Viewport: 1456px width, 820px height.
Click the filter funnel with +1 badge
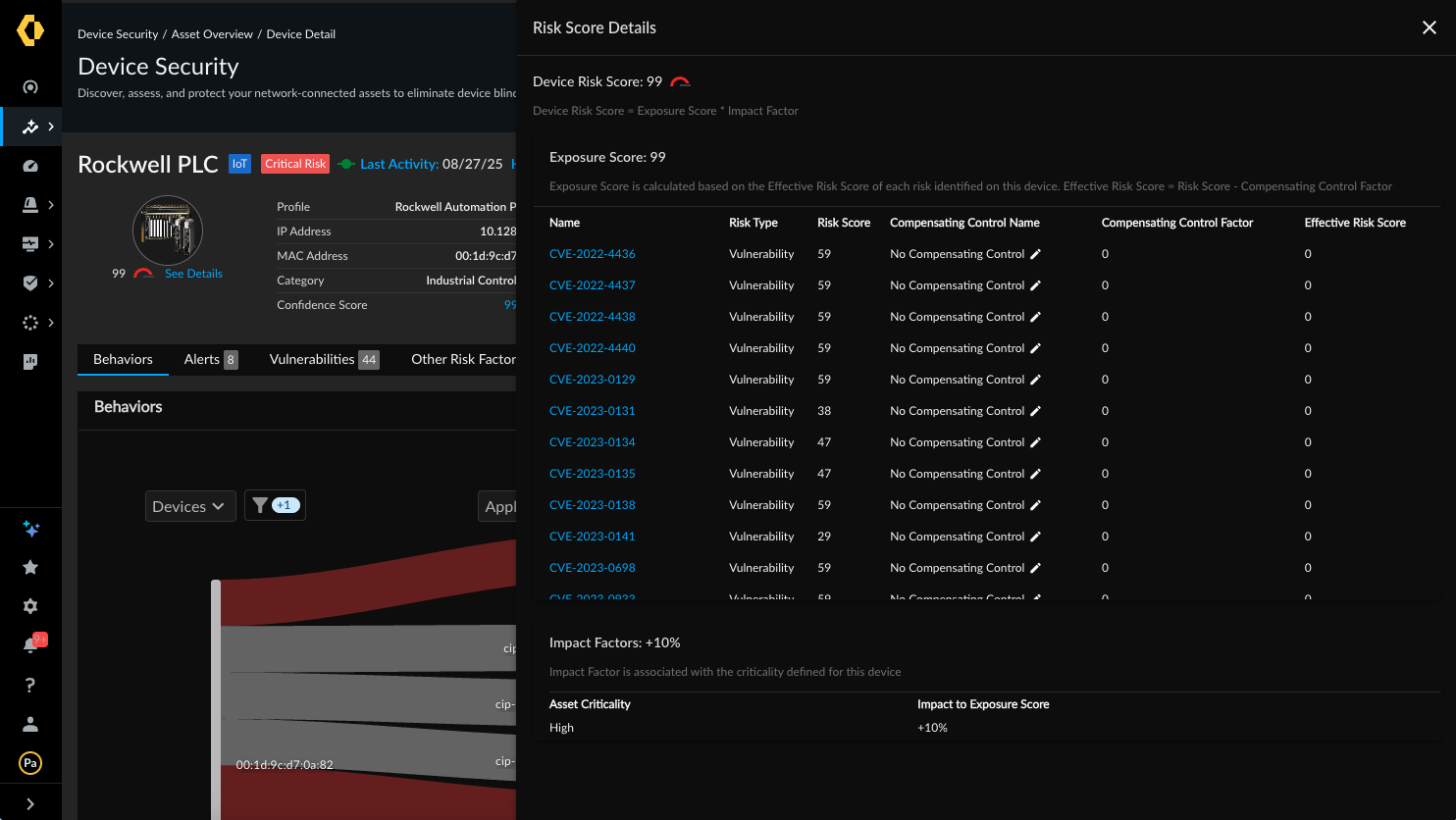tap(275, 505)
